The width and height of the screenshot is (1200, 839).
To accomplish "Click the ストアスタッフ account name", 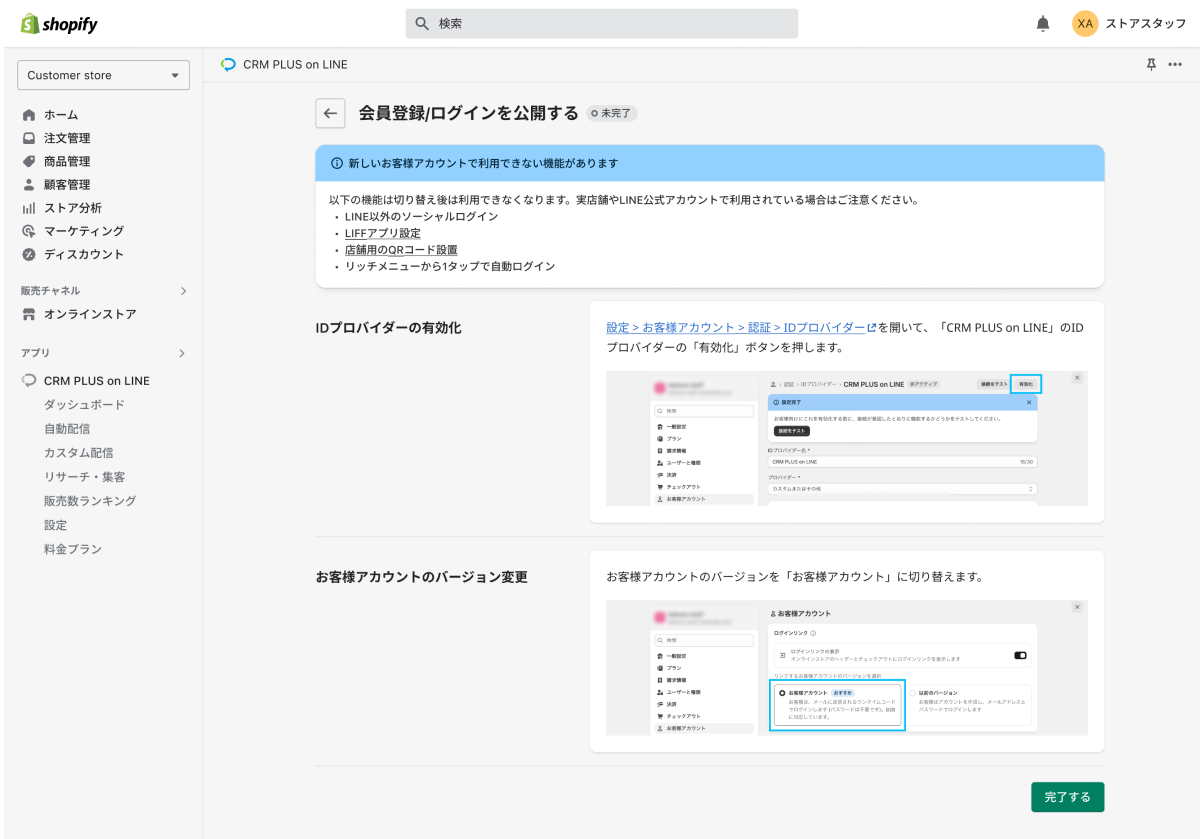I will (x=1145, y=24).
